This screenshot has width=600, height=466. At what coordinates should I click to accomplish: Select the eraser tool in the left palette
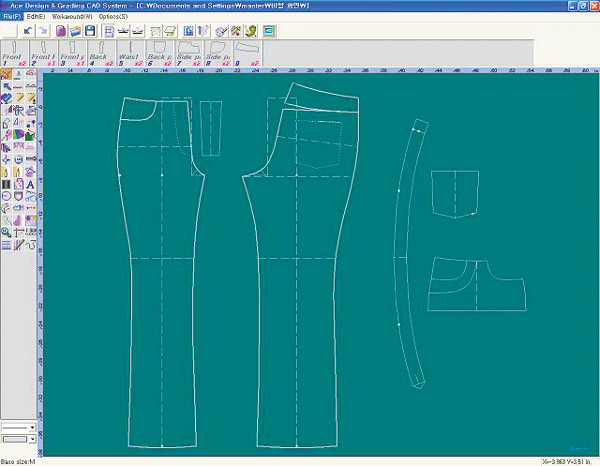pyautogui.click(x=7, y=99)
